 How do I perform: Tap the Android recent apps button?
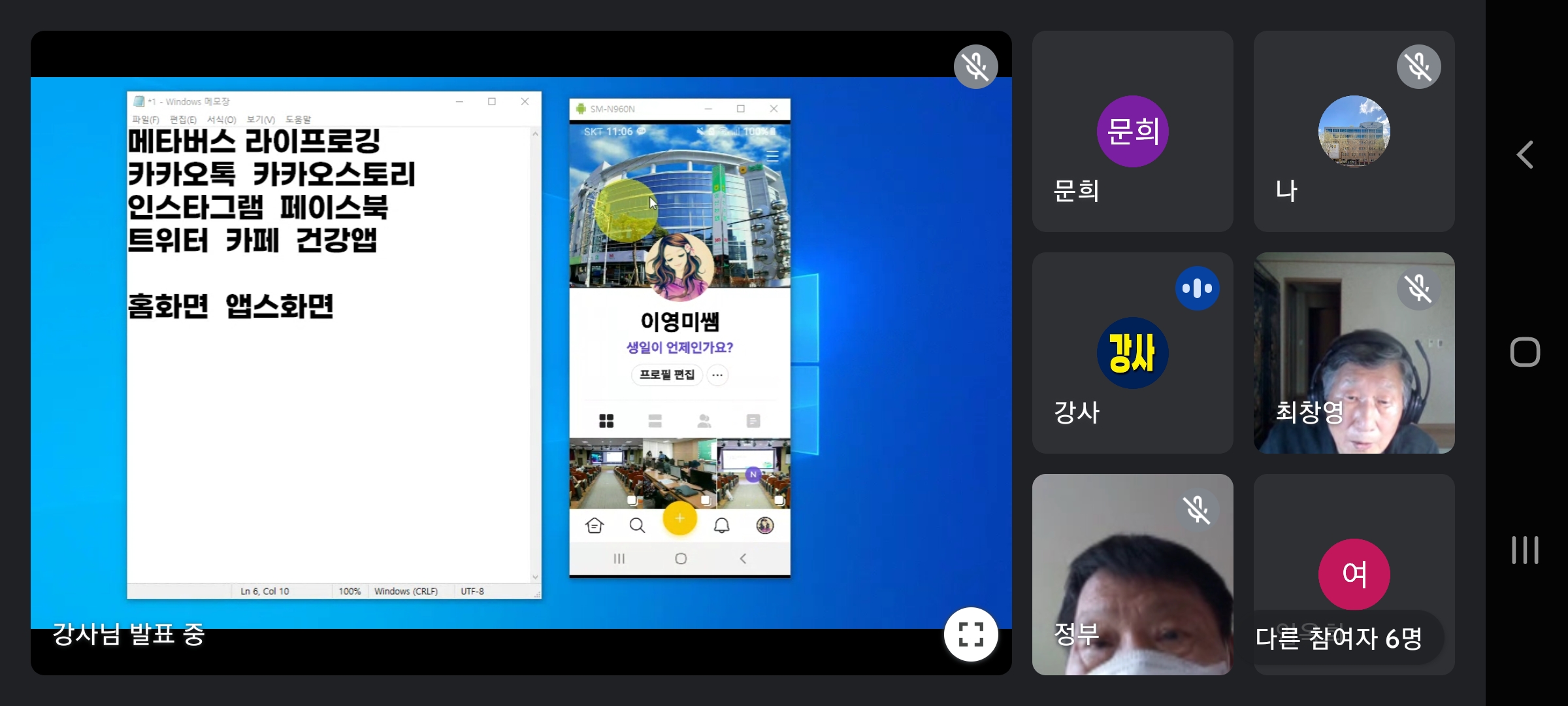1525,550
